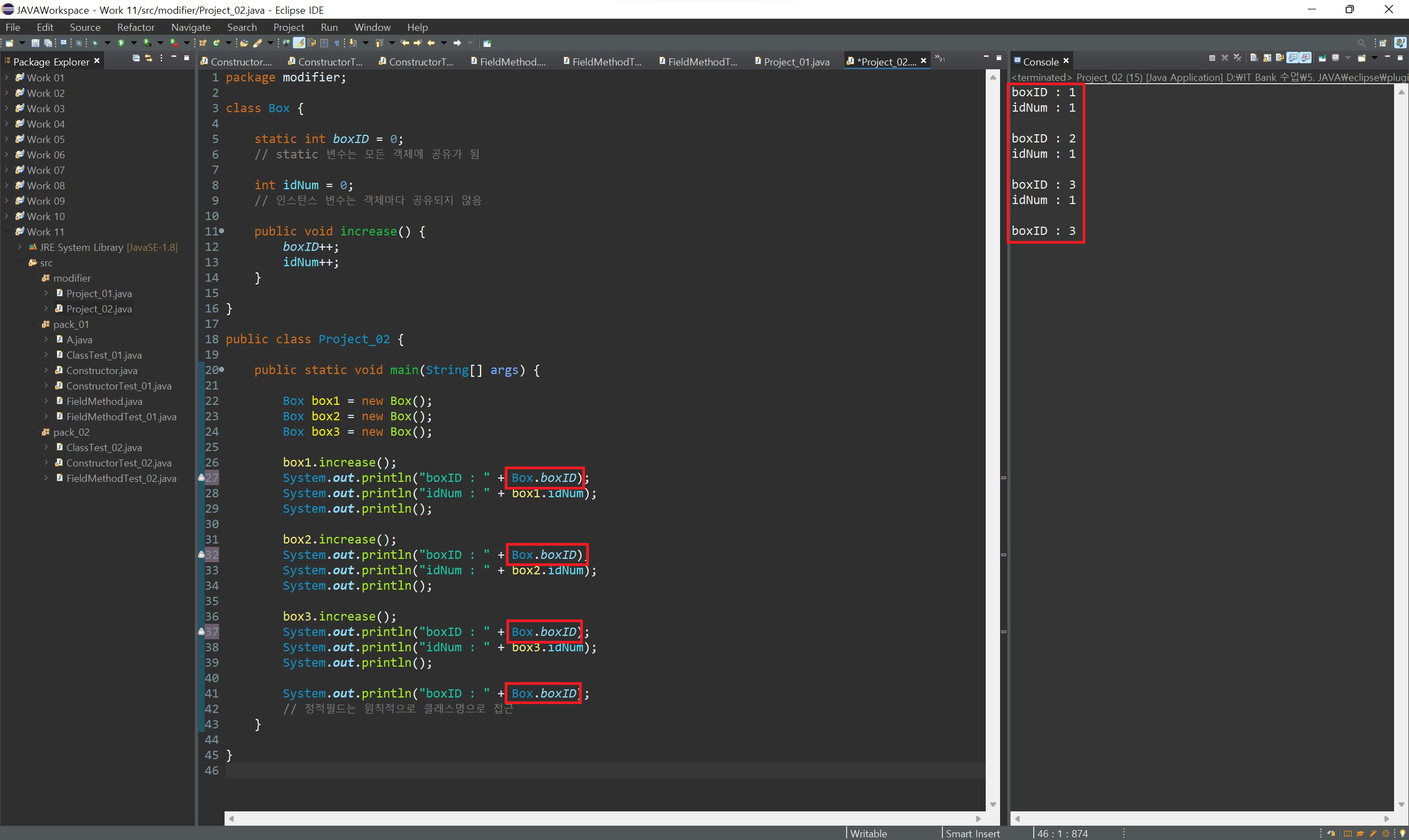Click the Debug bug icon
Viewport: 1409px width, 840px height.
pyautogui.click(x=95, y=43)
